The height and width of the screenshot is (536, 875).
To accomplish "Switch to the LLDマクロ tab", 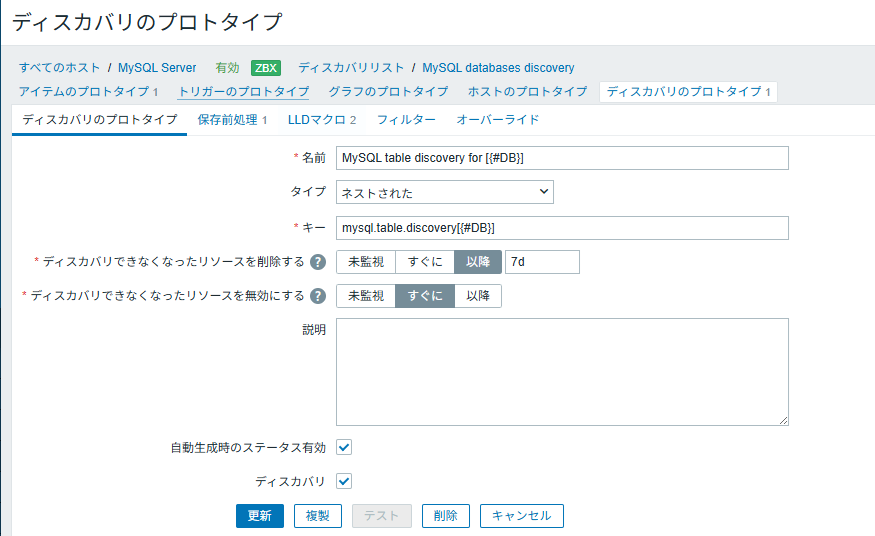I will [x=322, y=120].
